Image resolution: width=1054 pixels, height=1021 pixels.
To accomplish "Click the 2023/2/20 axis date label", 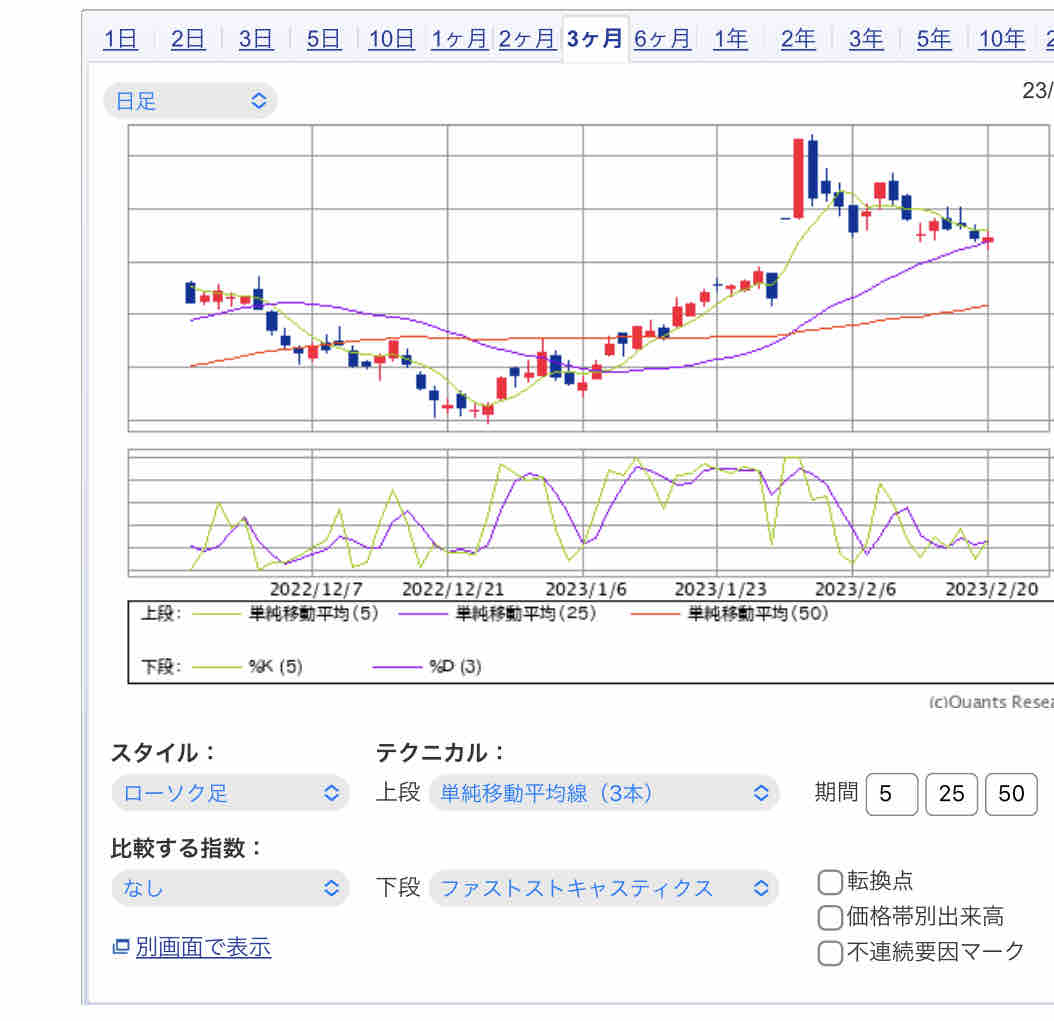I will [x=991, y=589].
